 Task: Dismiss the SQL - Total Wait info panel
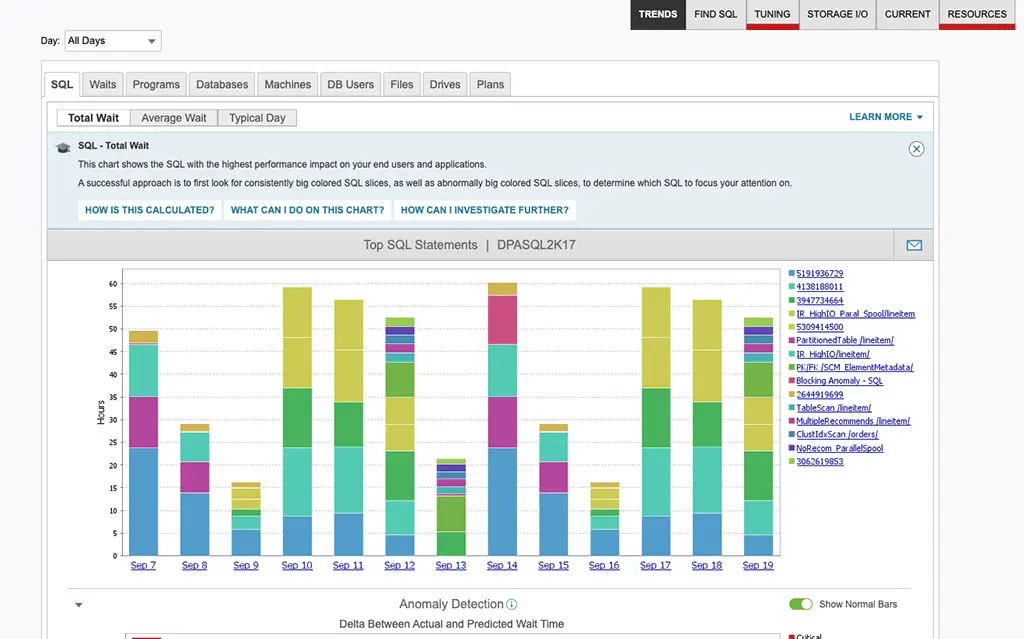(916, 148)
